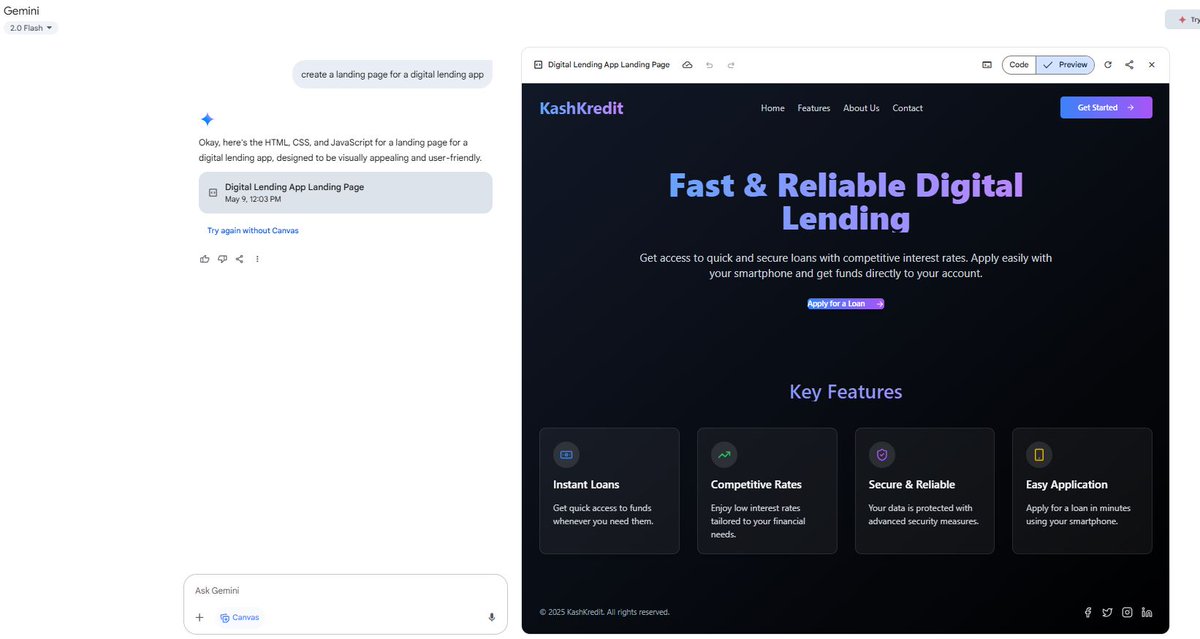
Task: Share the Gemini response
Action: [239, 259]
